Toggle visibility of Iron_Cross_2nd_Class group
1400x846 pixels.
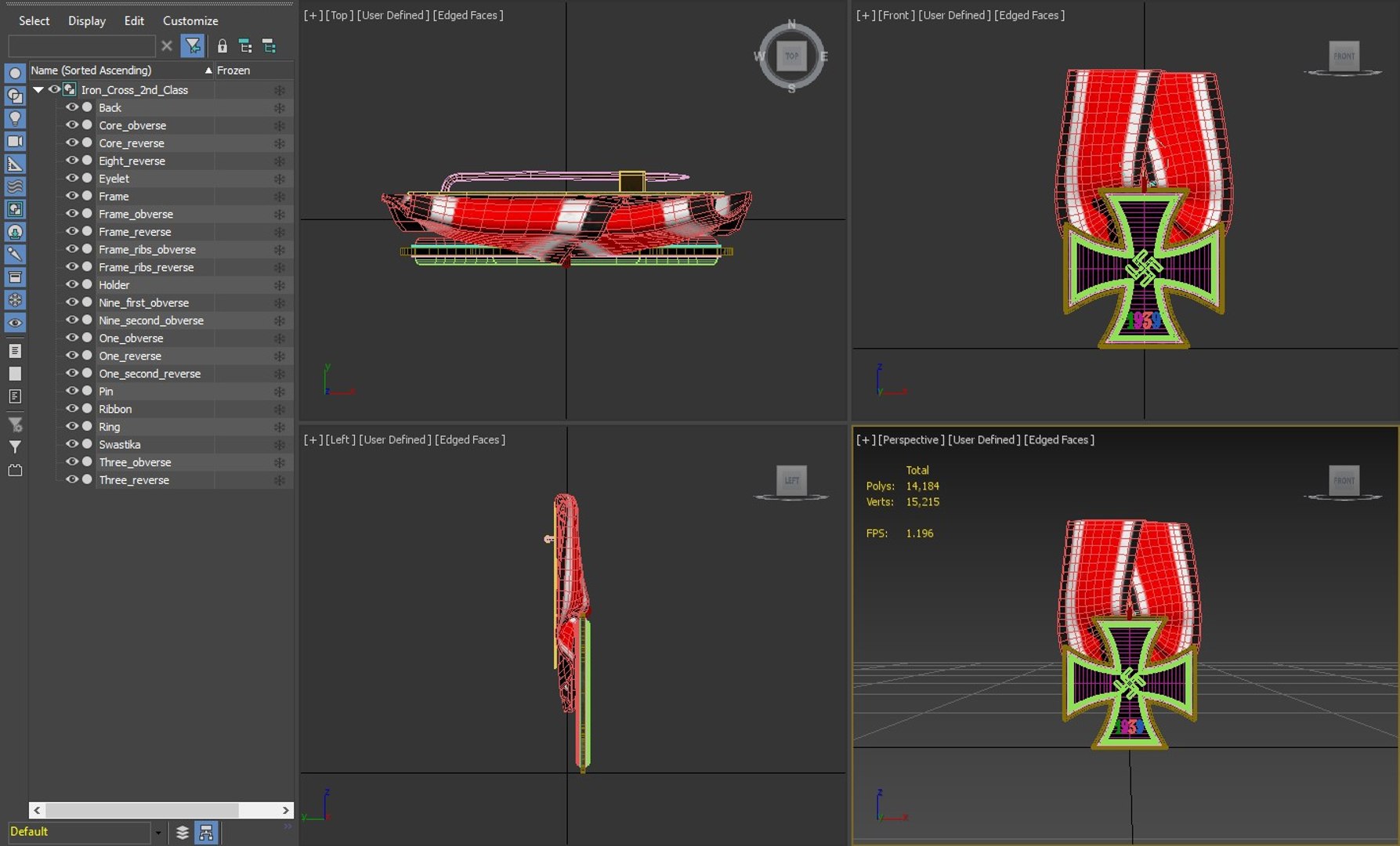pyautogui.click(x=54, y=89)
